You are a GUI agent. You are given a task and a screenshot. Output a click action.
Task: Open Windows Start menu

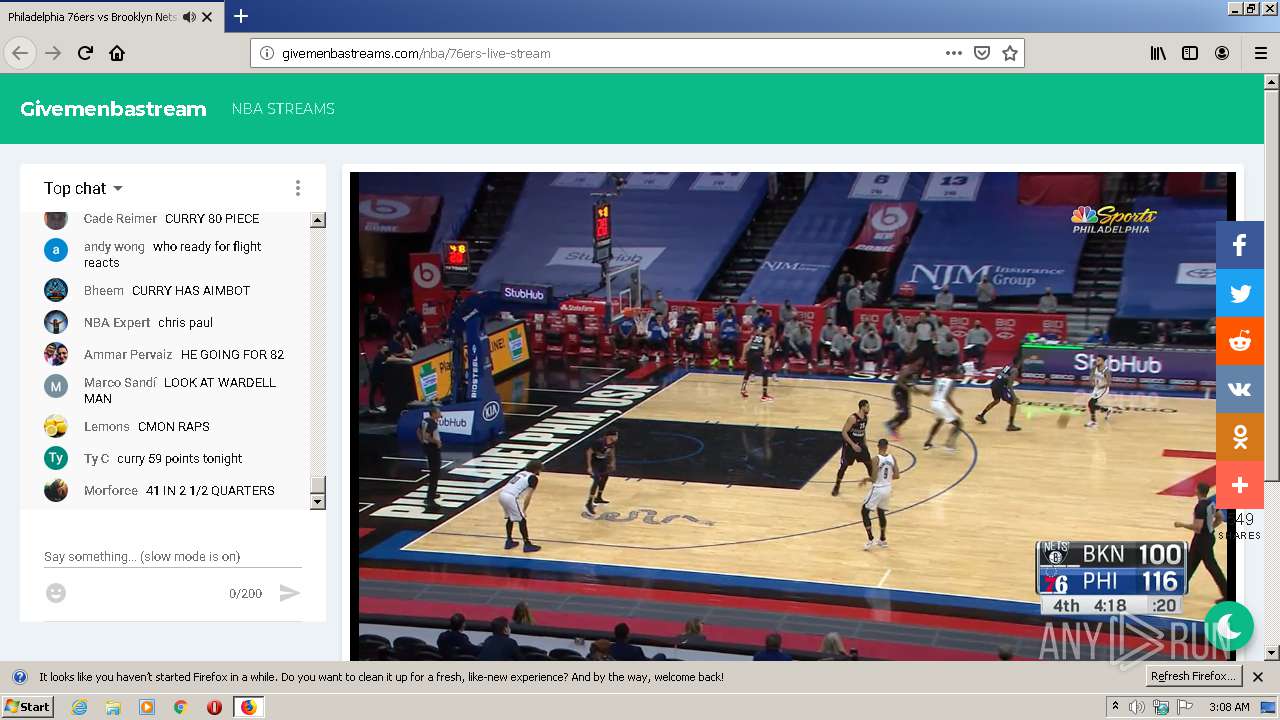click(x=27, y=707)
